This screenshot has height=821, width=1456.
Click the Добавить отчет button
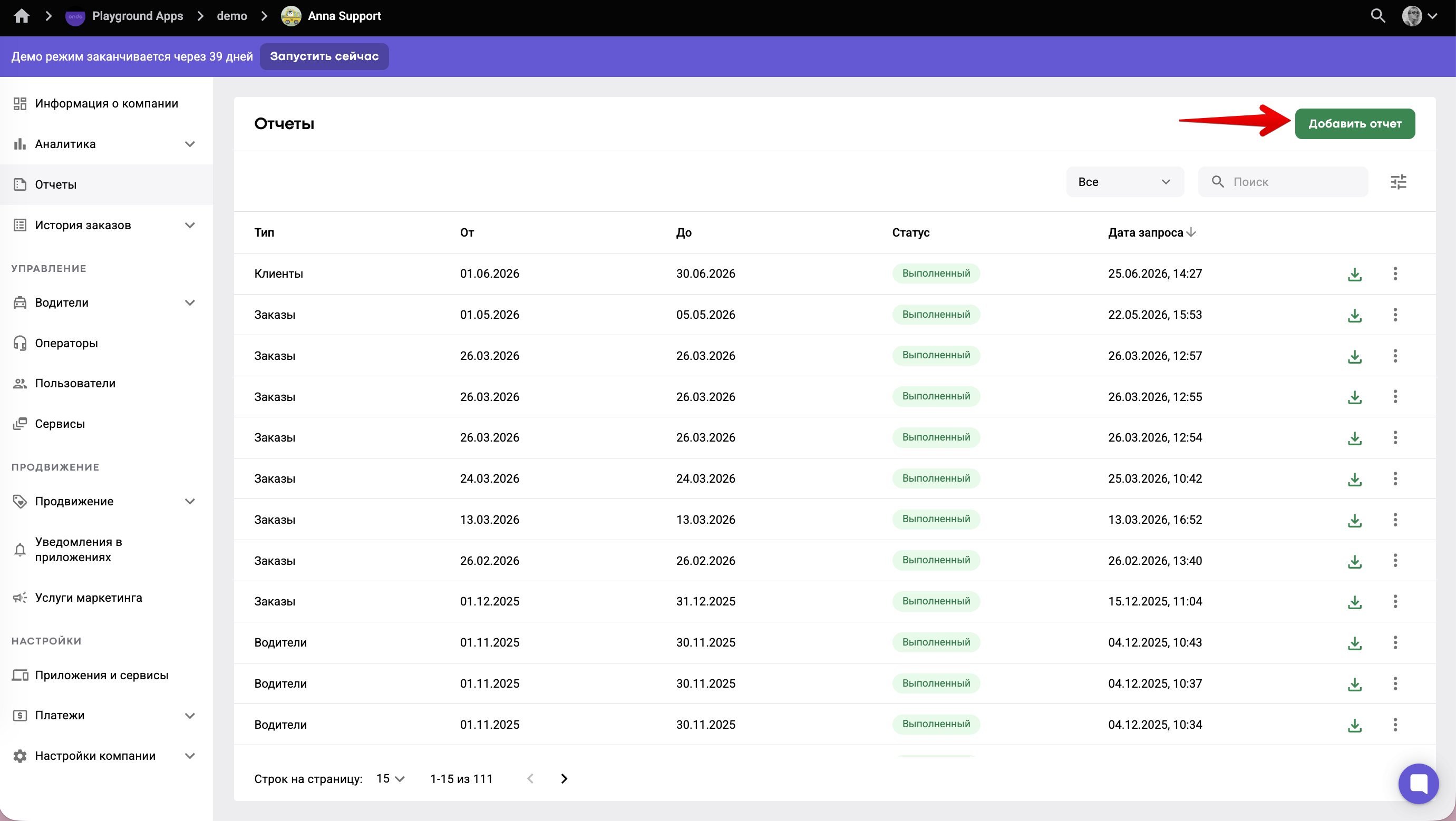[x=1354, y=124]
